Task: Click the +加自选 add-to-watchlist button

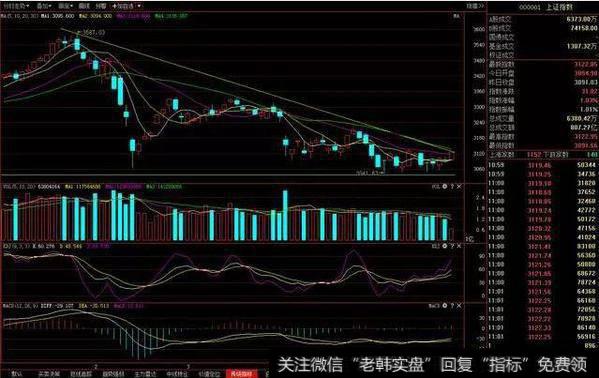Action: [x=123, y=6]
